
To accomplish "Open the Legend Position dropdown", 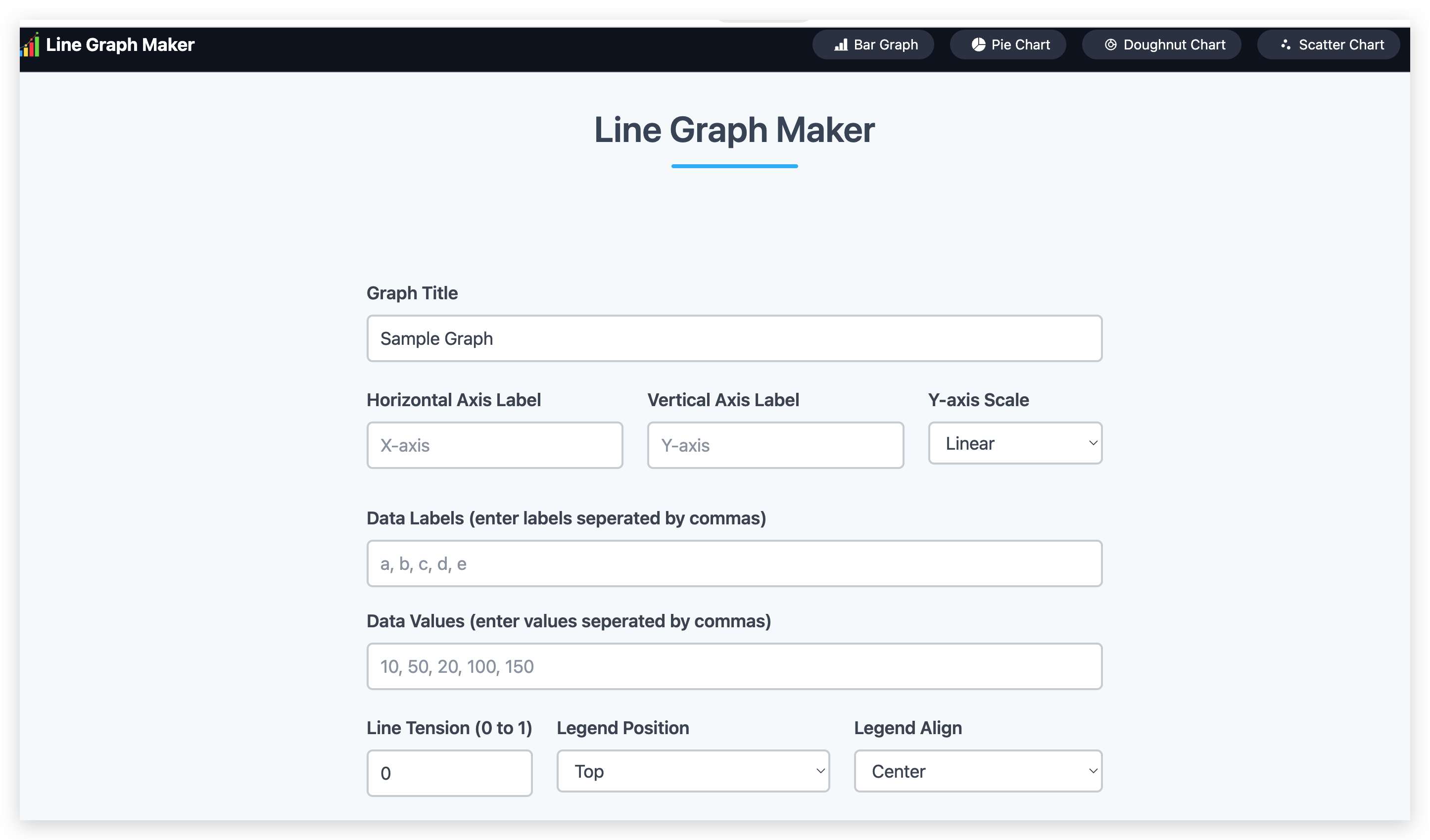I will pyautogui.click(x=694, y=771).
